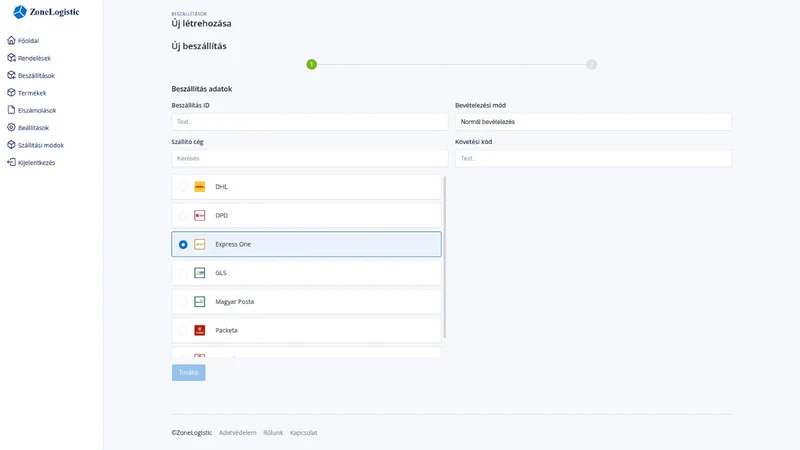
Task: Click the Kijelentkezés logout icon
Action: pos(11,162)
